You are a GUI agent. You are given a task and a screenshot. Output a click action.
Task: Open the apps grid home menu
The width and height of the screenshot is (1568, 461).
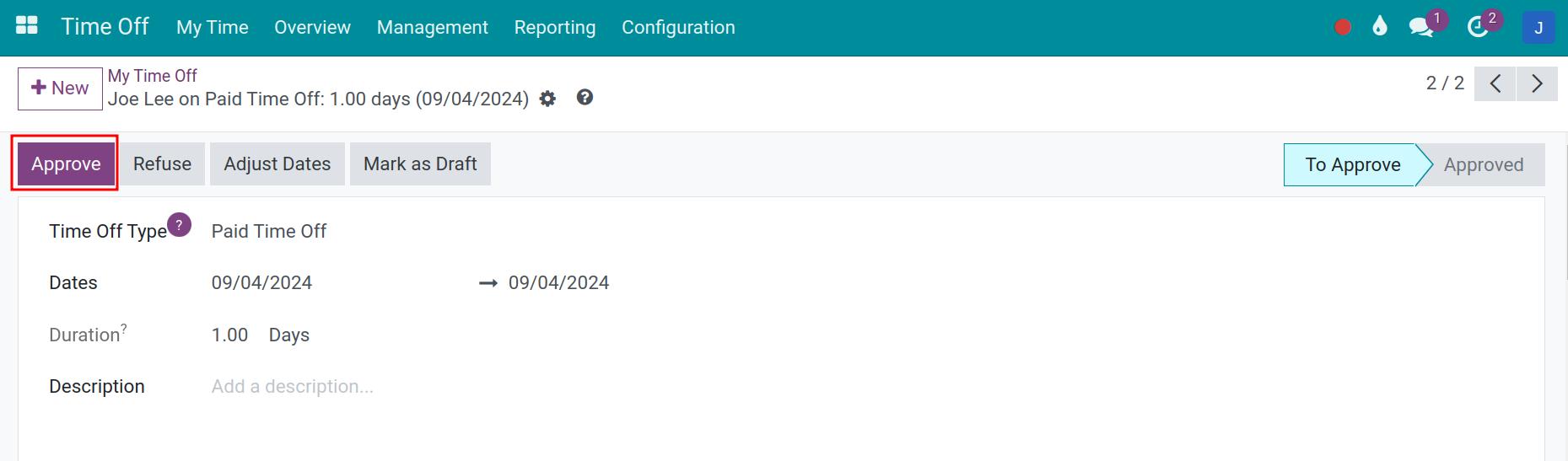click(x=27, y=25)
